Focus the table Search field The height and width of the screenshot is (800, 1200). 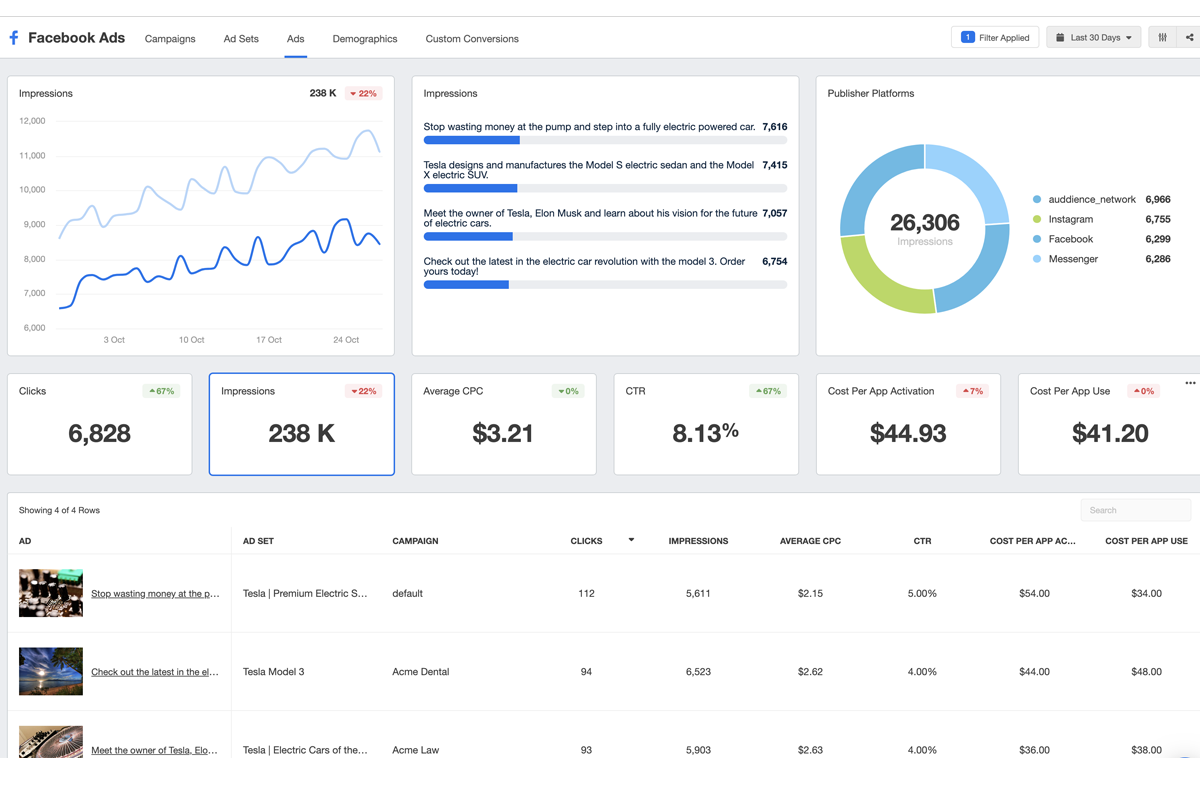pyautogui.click(x=1136, y=510)
